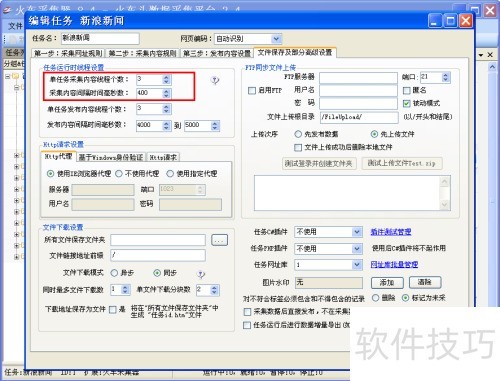Check 采集数据后直接发布 checkbox

tap(247, 312)
